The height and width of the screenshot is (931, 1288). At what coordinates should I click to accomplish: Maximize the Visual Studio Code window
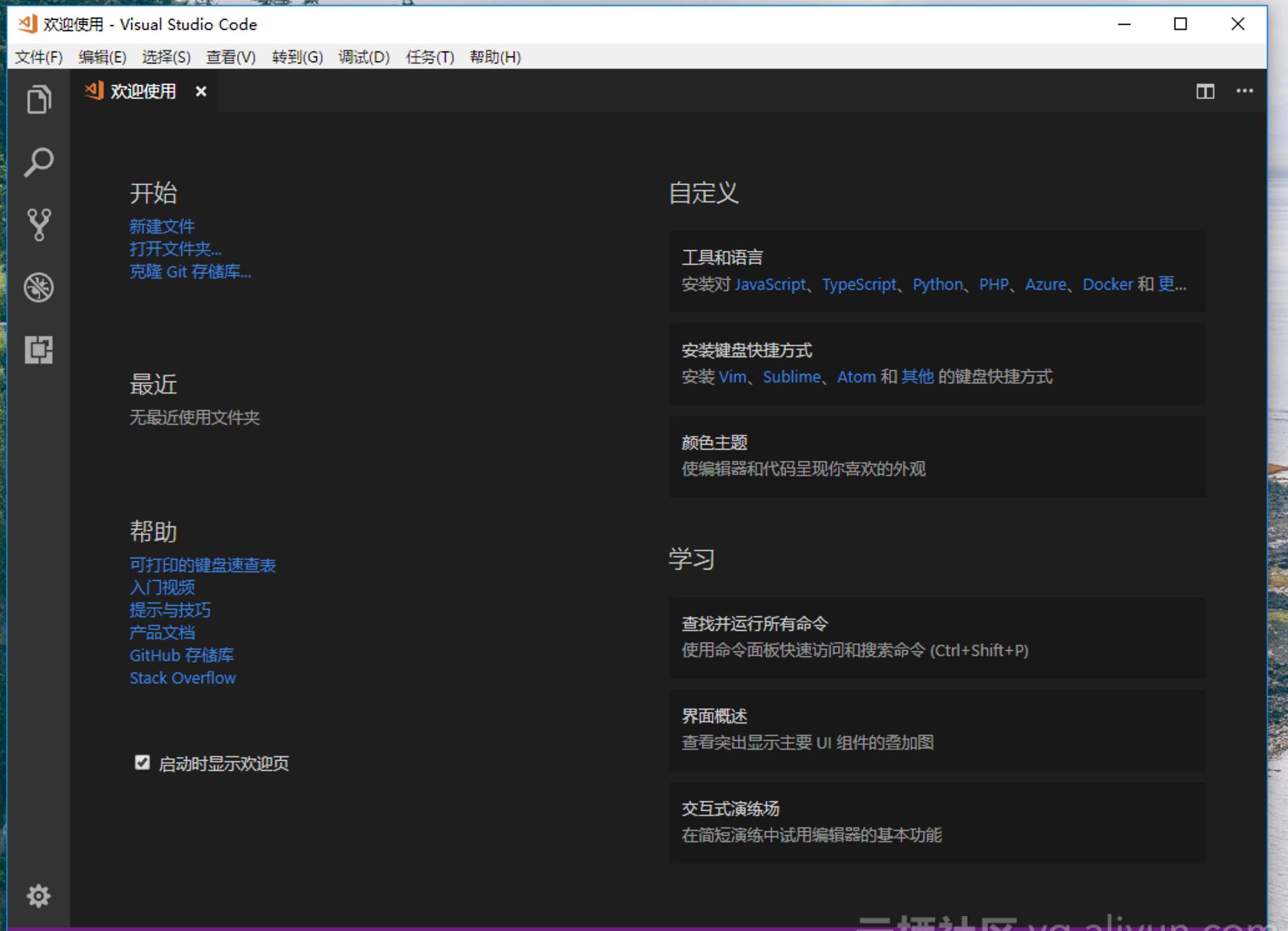(1180, 24)
